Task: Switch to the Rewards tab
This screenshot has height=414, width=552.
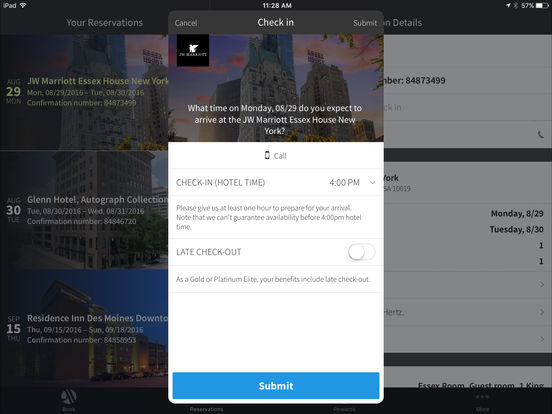Action: click(x=344, y=409)
